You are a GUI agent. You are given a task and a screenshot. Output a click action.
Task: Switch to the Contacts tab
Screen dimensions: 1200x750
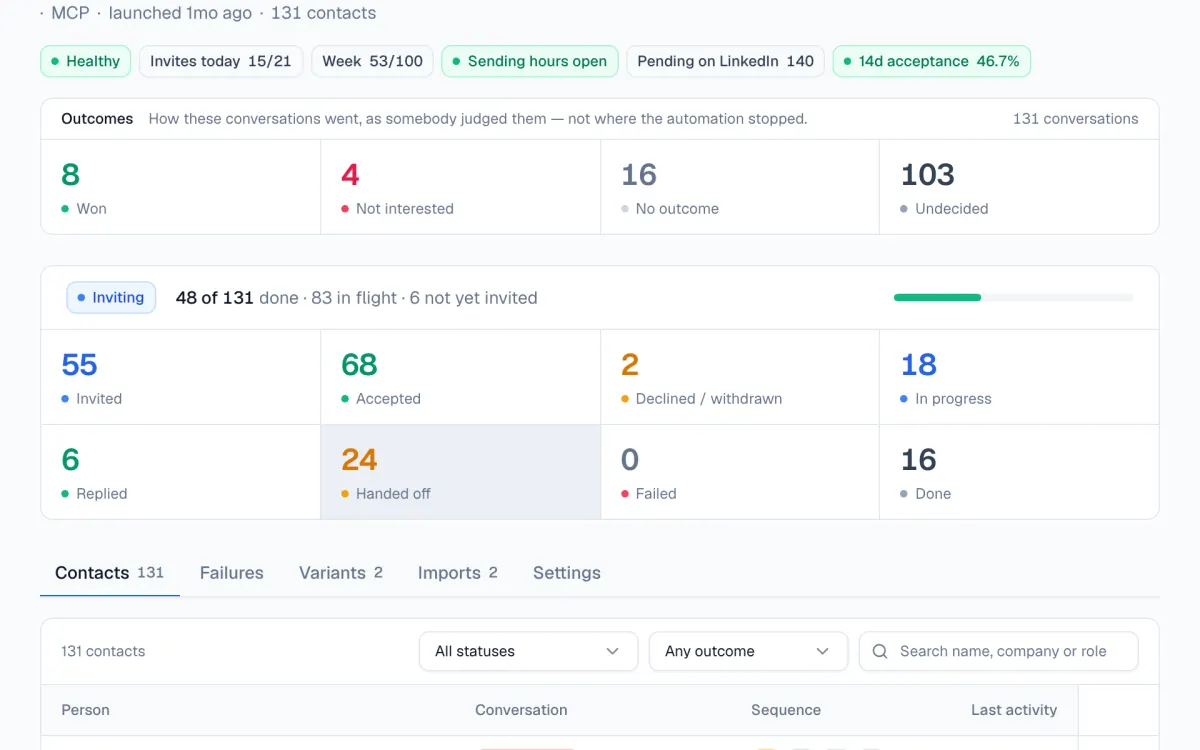[x=110, y=573]
